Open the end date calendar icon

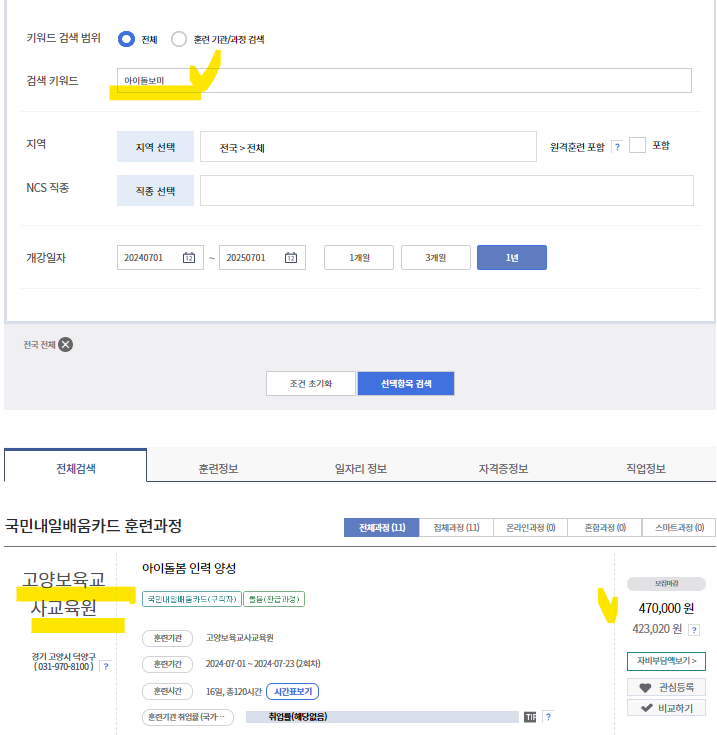(x=291, y=257)
